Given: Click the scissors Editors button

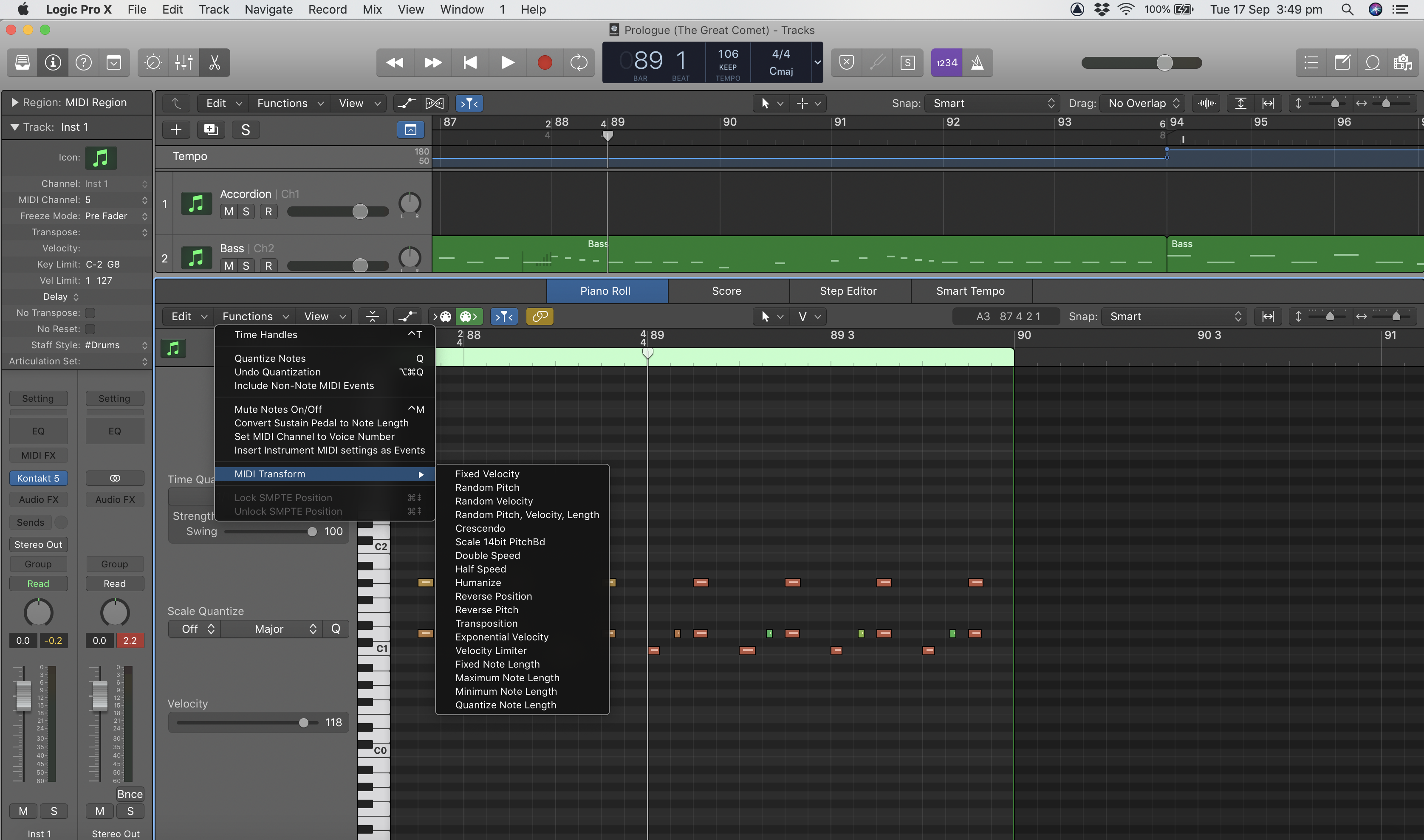Looking at the screenshot, I should tap(215, 62).
